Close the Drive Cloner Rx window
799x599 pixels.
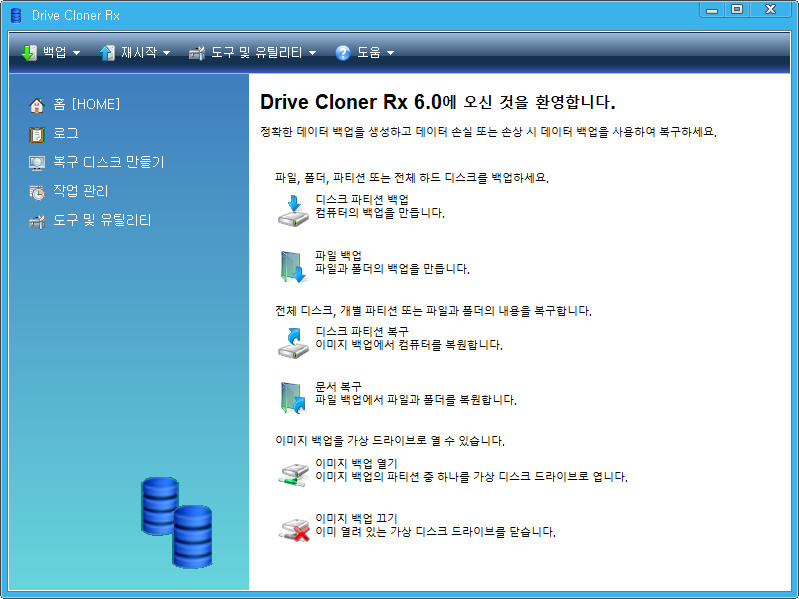pos(770,10)
